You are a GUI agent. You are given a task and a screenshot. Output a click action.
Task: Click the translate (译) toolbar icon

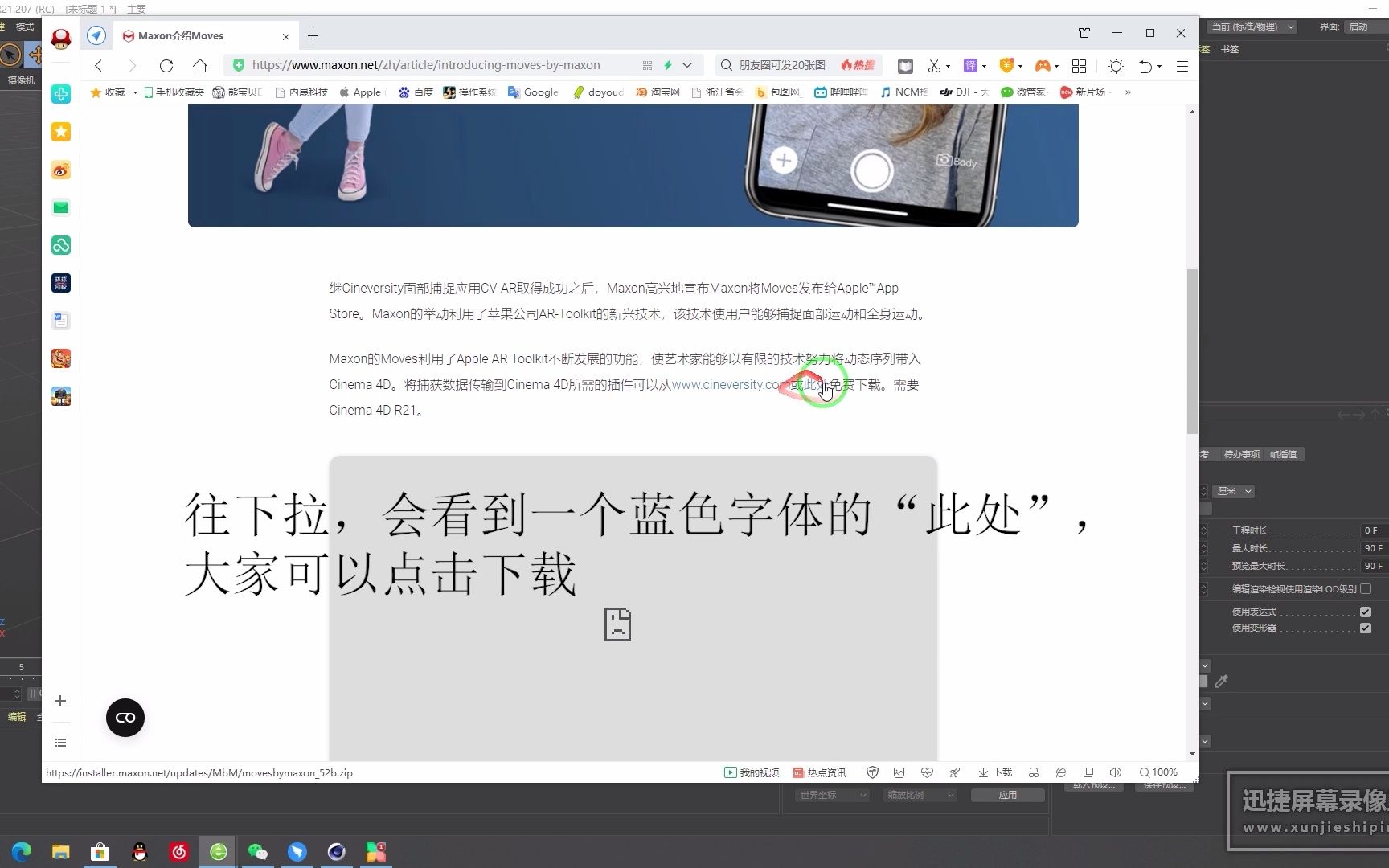pyautogui.click(x=971, y=66)
